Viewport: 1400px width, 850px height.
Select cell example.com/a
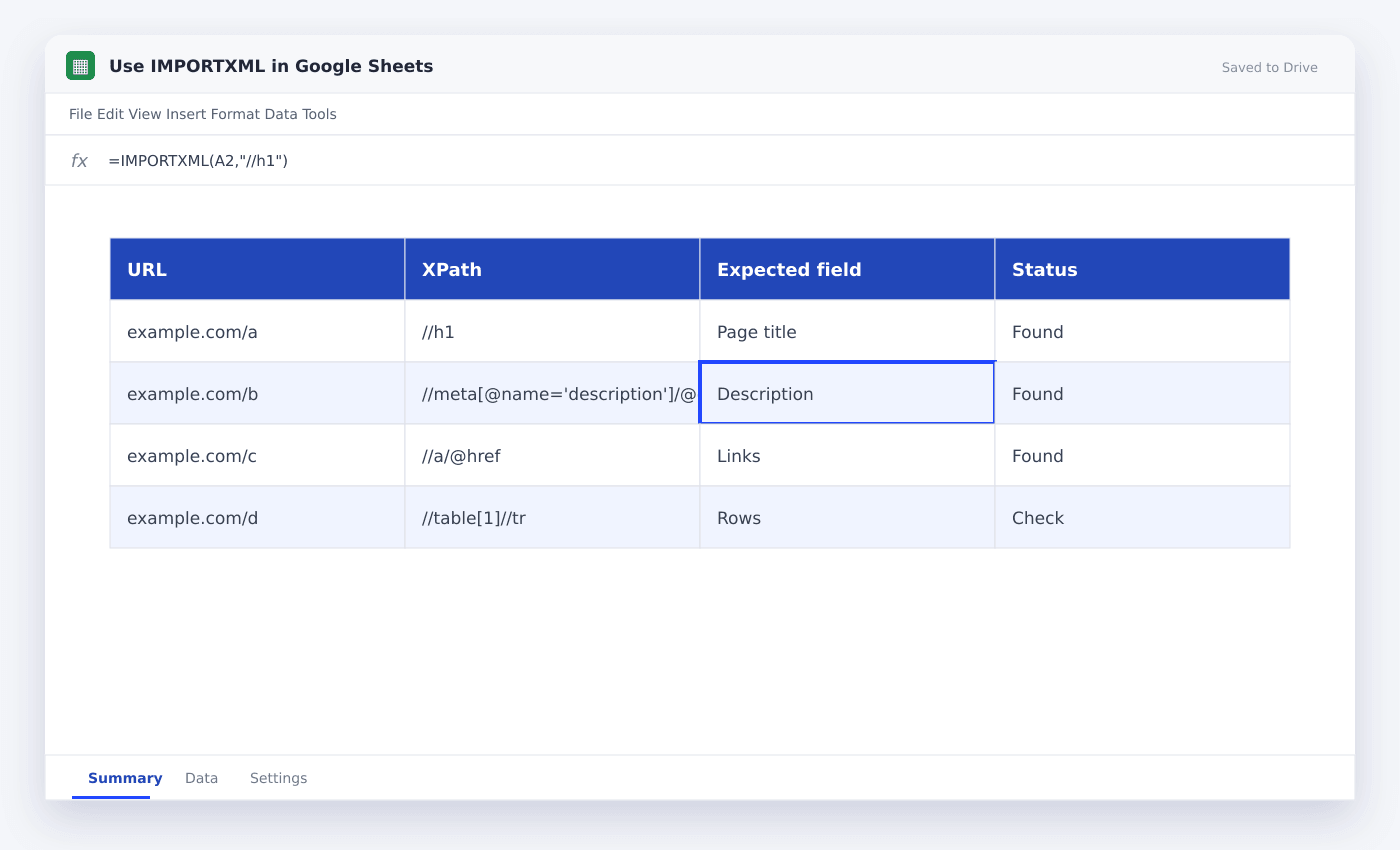point(257,331)
